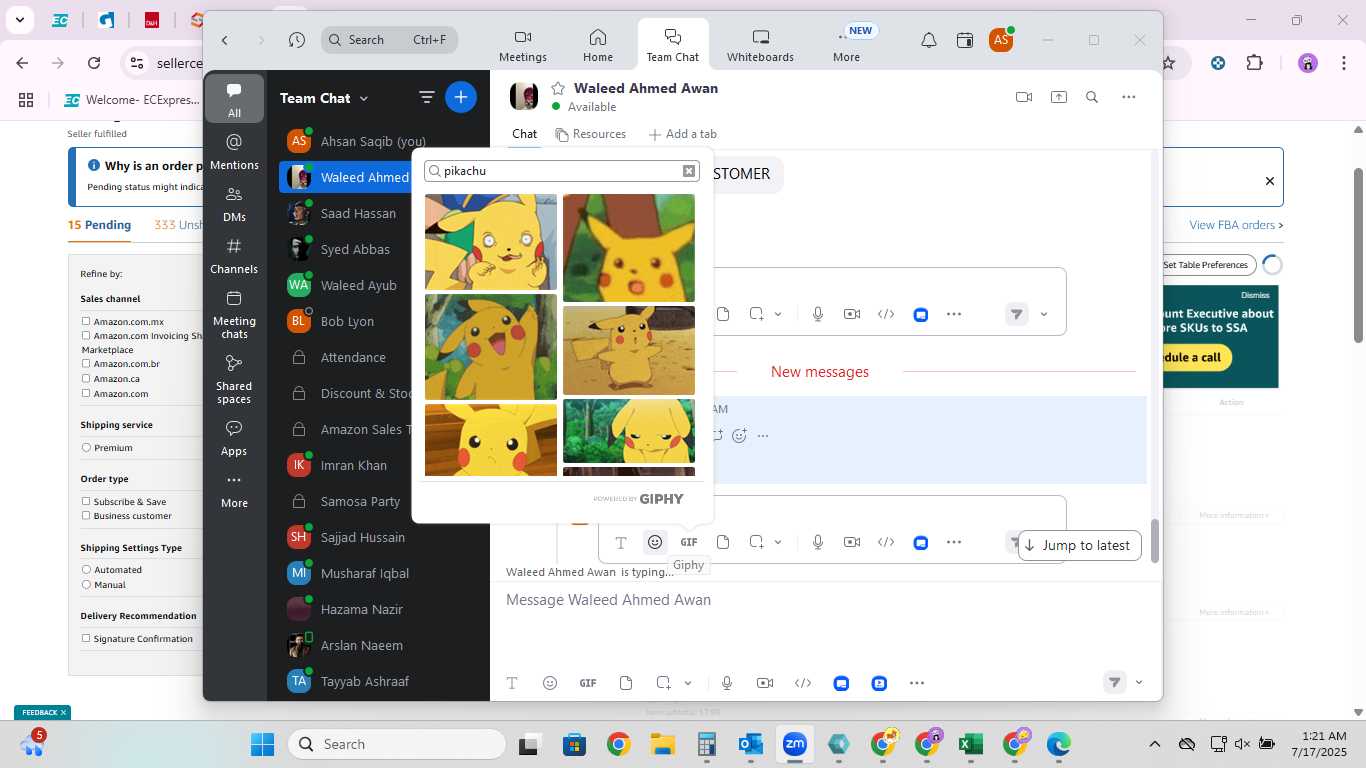Click Jump to latest button
The image size is (1366, 768).
[1079, 545]
